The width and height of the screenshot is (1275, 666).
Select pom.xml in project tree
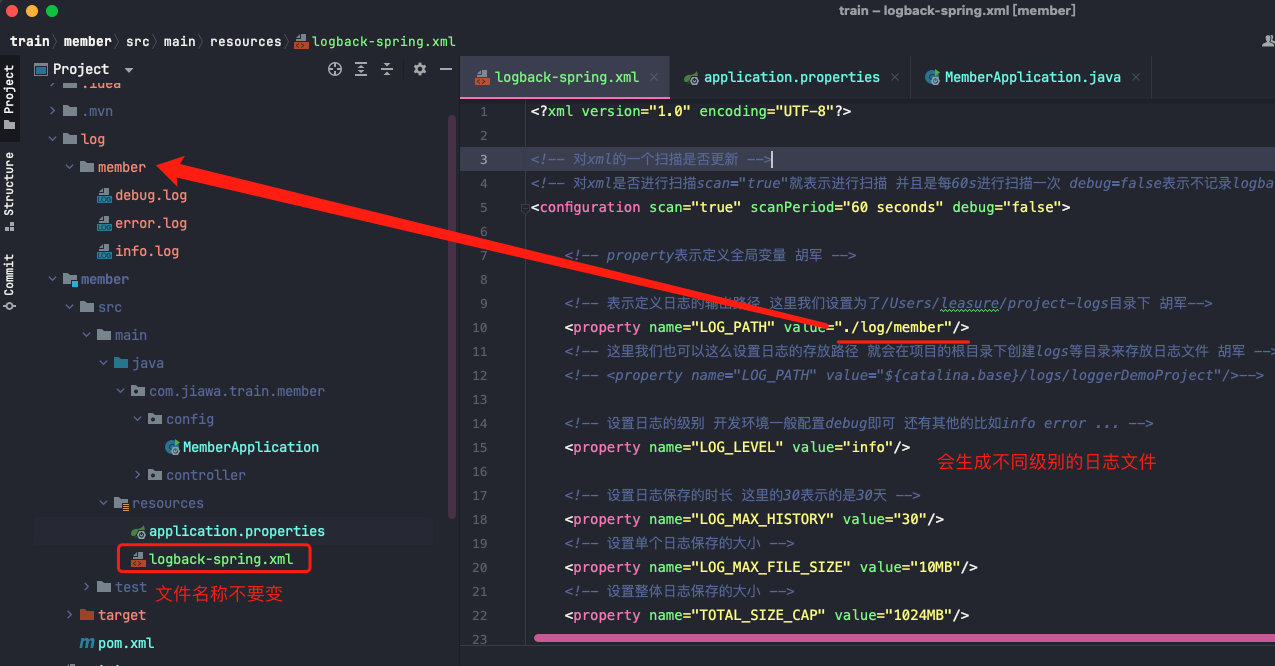[126, 643]
